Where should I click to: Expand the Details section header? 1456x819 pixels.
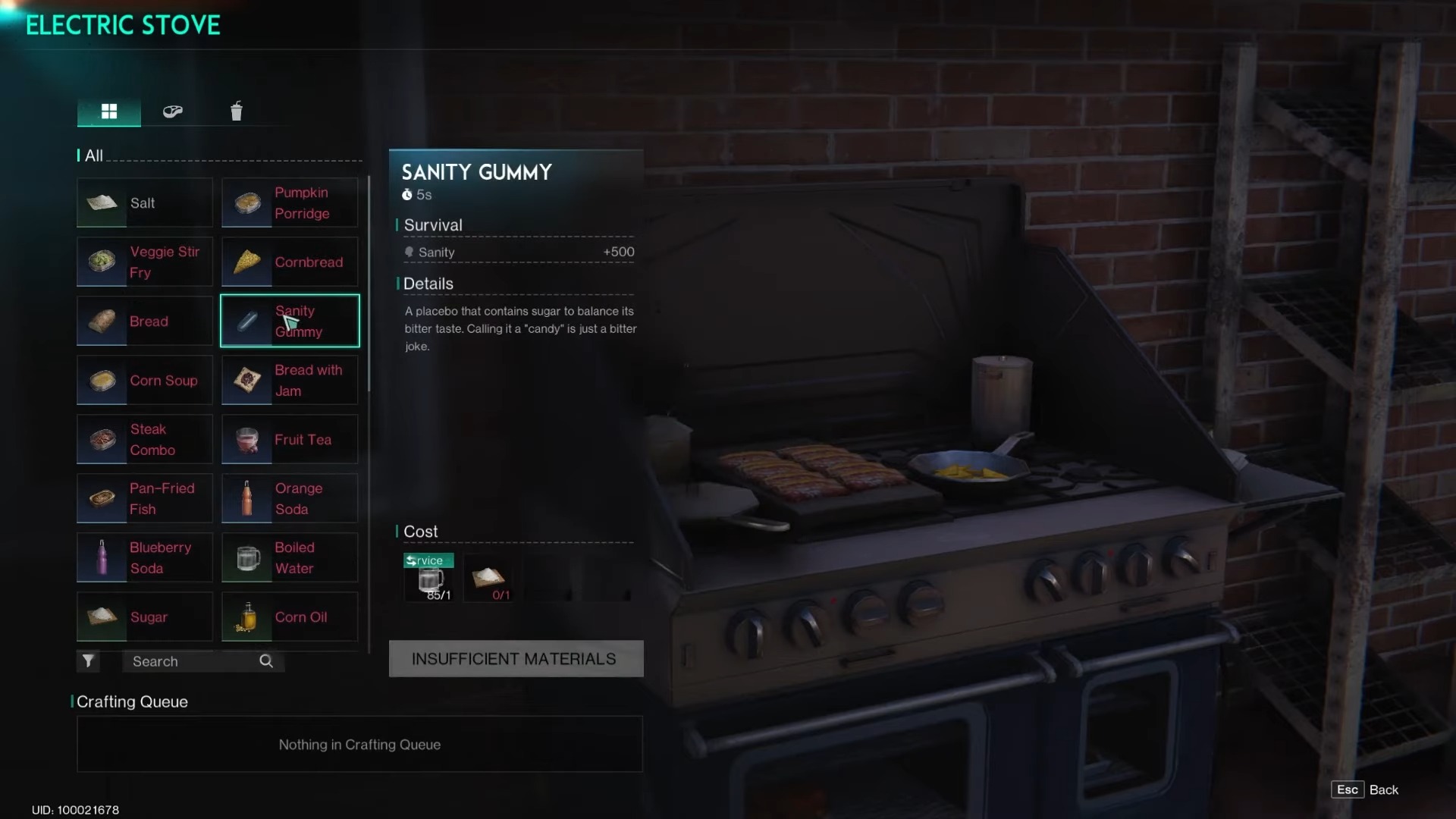click(x=429, y=283)
